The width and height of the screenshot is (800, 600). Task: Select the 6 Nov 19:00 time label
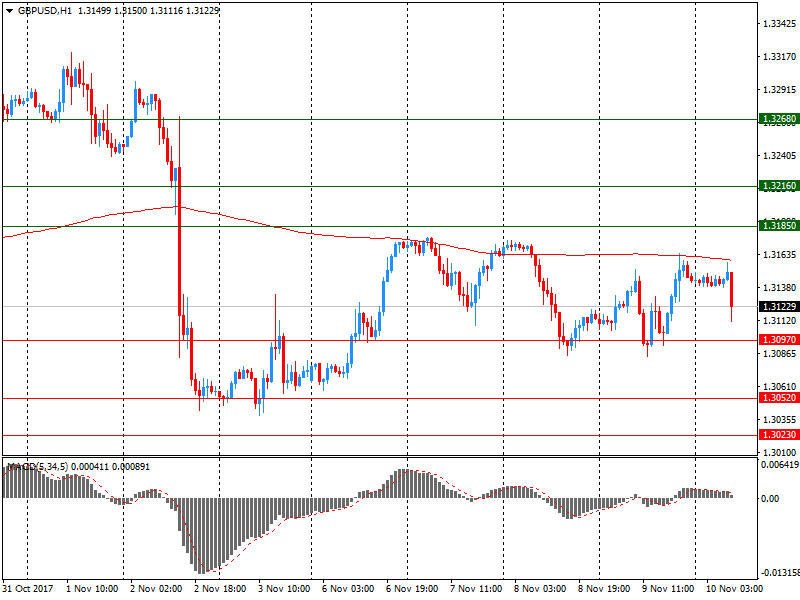(x=412, y=589)
